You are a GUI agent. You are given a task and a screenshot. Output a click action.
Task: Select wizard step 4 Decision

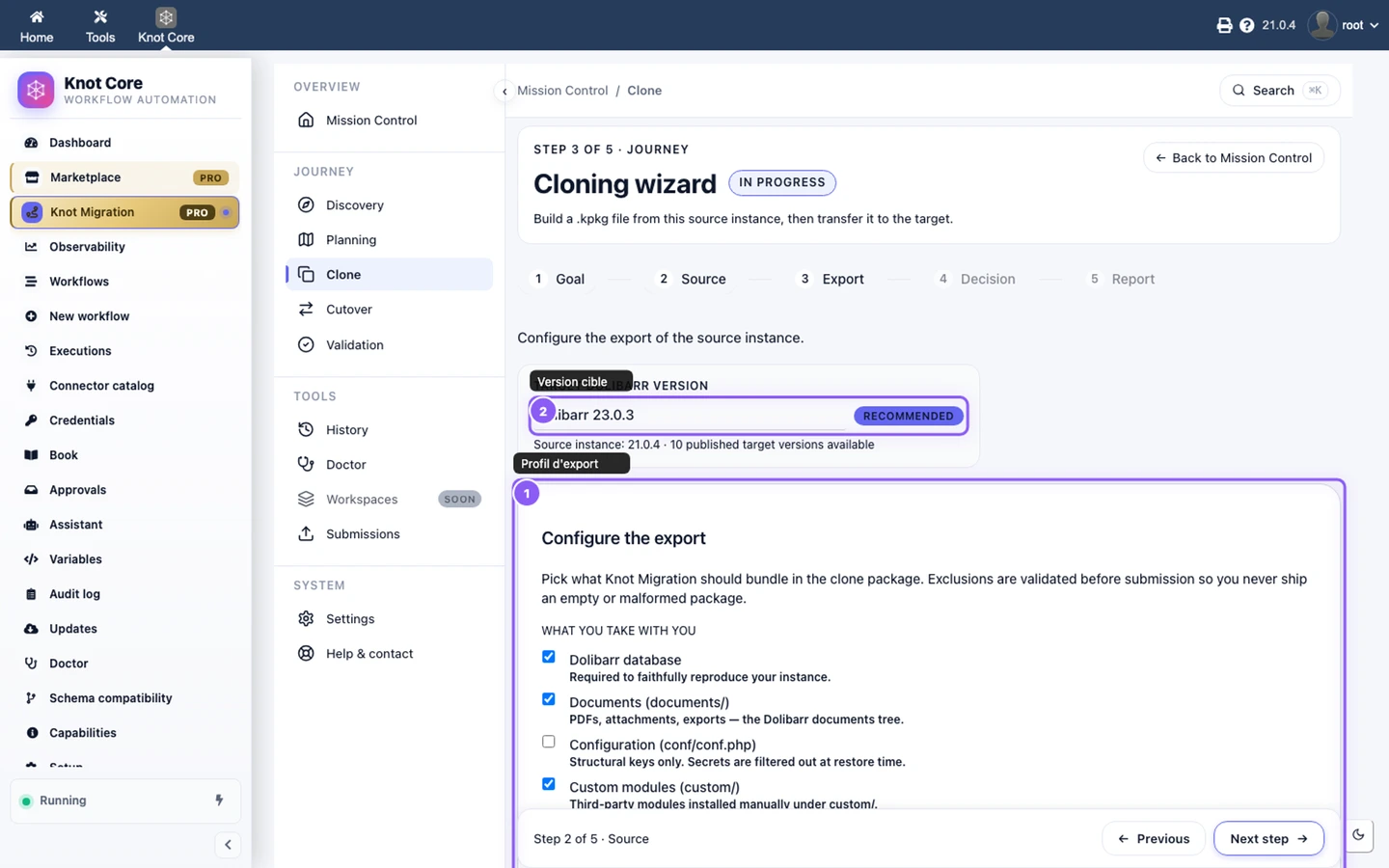[974, 279]
